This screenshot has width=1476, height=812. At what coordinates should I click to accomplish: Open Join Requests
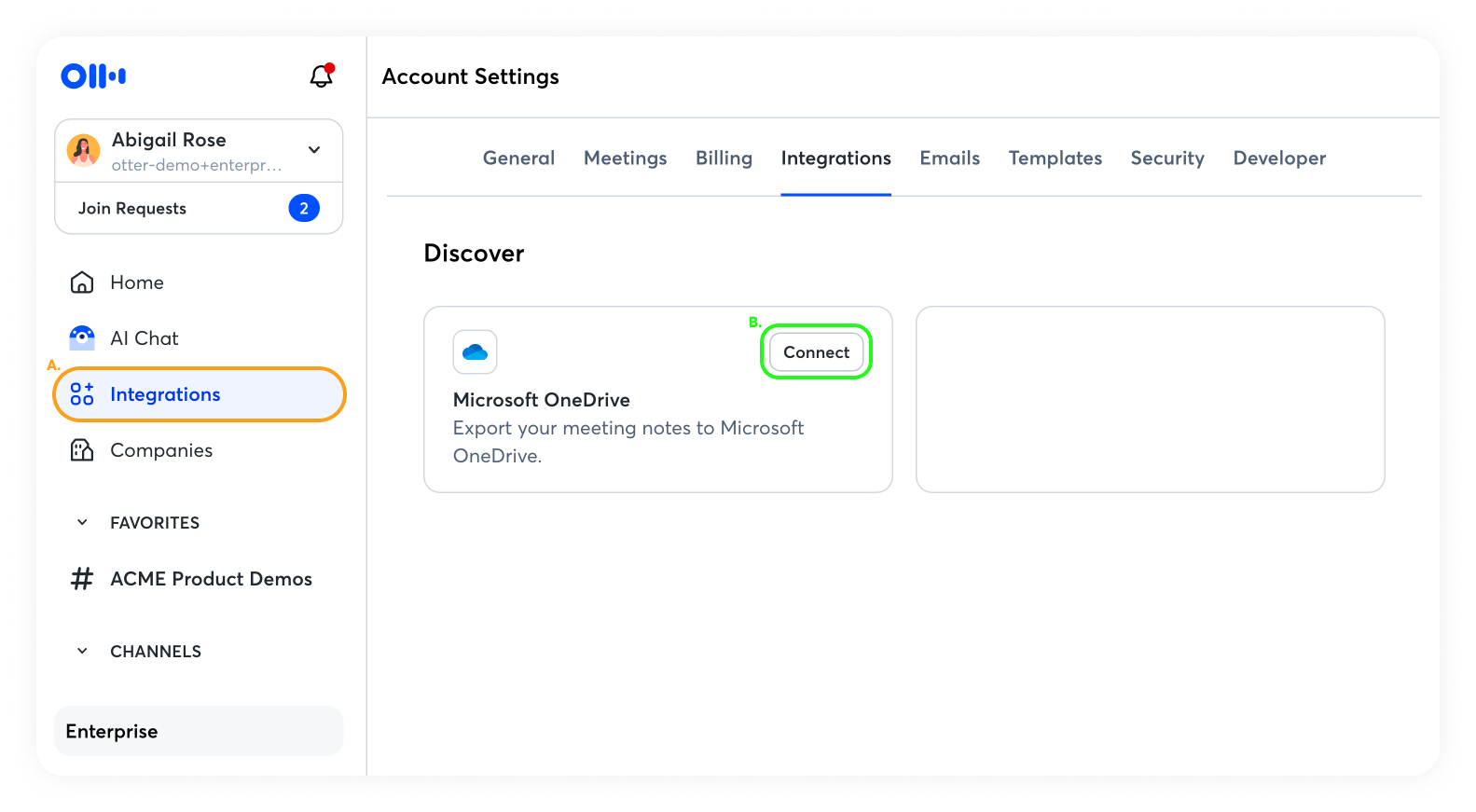click(199, 208)
